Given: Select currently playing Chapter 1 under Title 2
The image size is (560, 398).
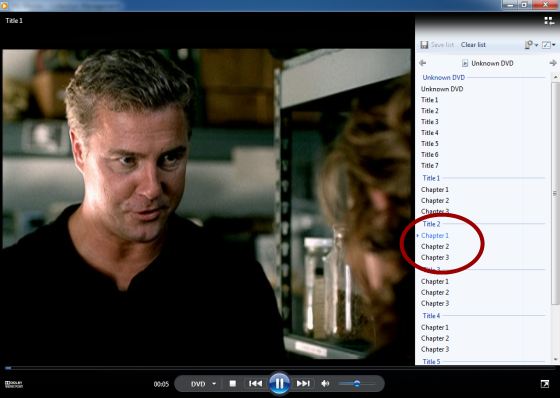Looking at the screenshot, I should coord(435,235).
